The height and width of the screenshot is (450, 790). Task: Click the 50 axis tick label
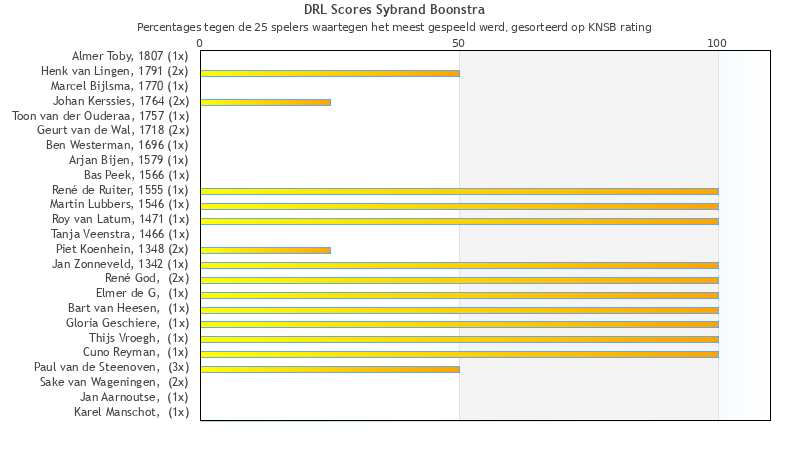[x=458, y=43]
